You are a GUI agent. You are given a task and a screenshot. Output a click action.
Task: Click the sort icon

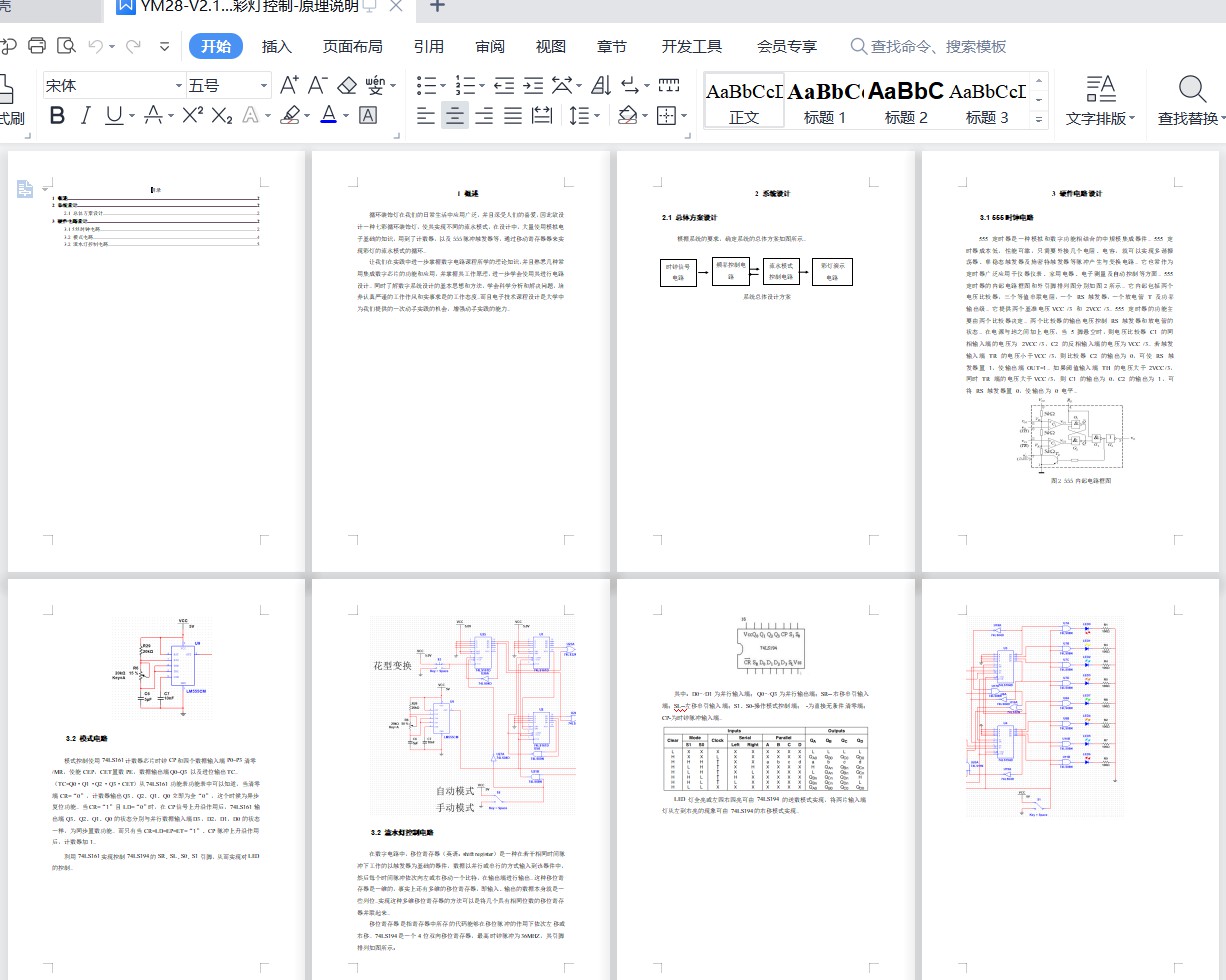coord(601,85)
